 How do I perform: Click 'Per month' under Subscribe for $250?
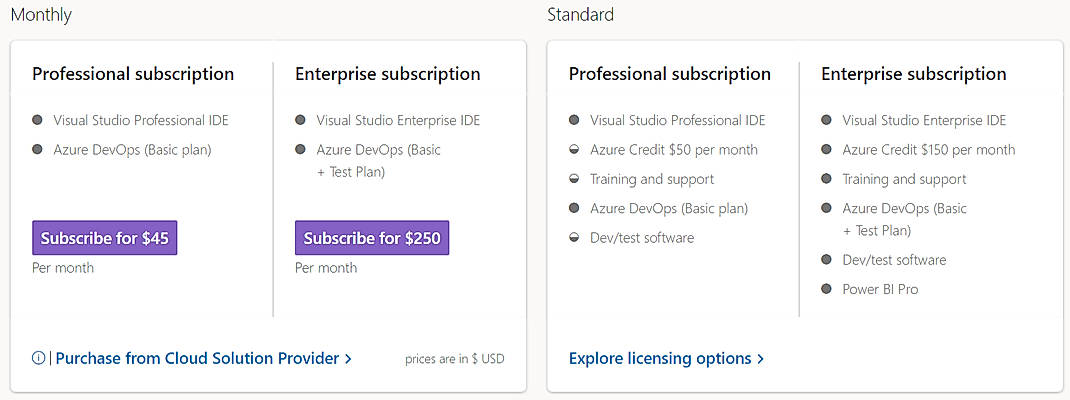[x=326, y=268]
